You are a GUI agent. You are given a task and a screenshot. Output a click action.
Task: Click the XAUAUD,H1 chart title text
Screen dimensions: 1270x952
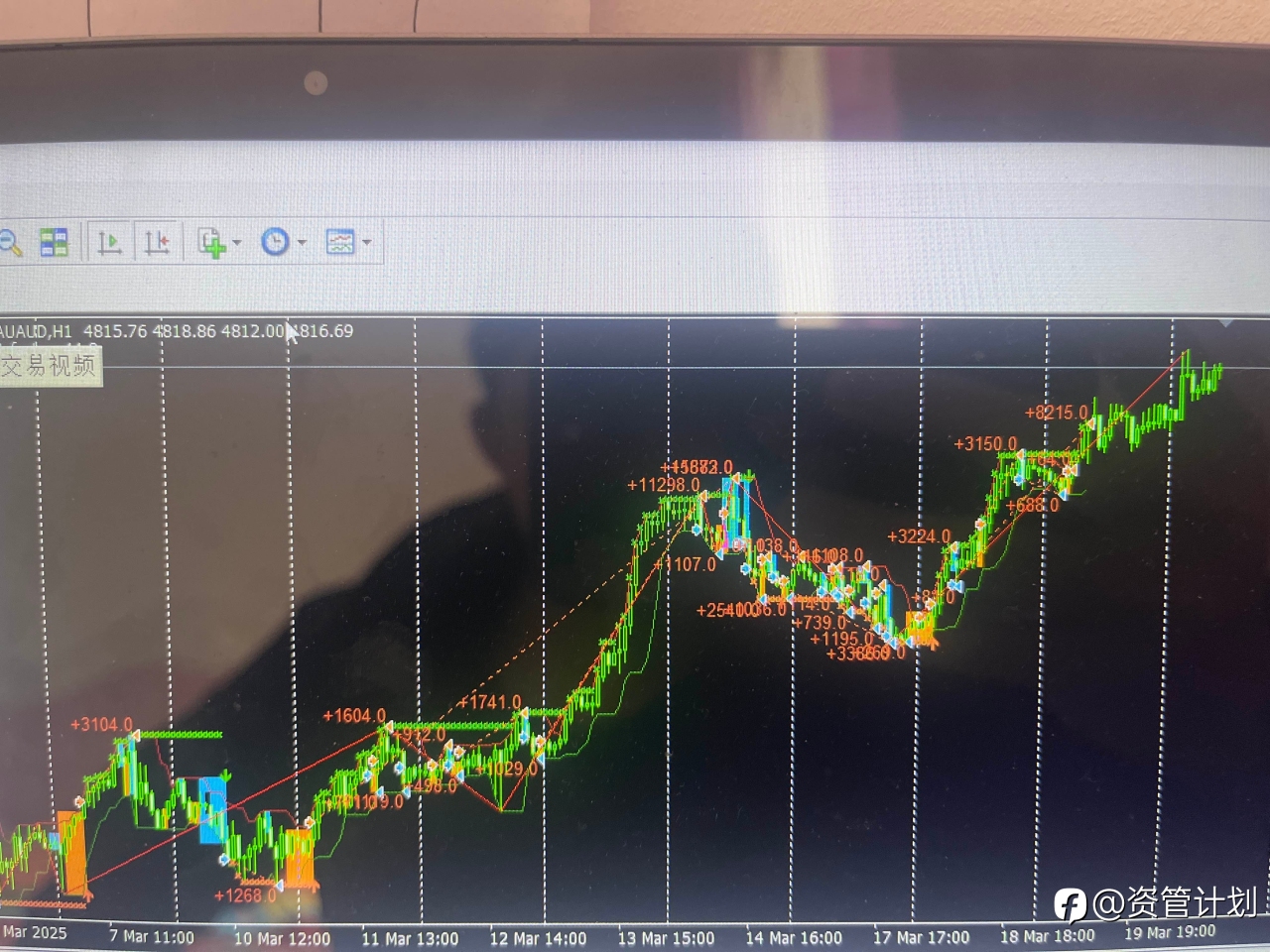pyautogui.click(x=36, y=331)
